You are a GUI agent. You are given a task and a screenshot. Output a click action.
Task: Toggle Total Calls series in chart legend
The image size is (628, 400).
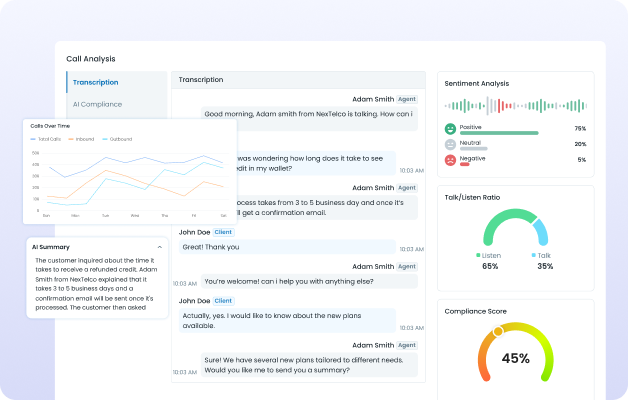[46, 139]
